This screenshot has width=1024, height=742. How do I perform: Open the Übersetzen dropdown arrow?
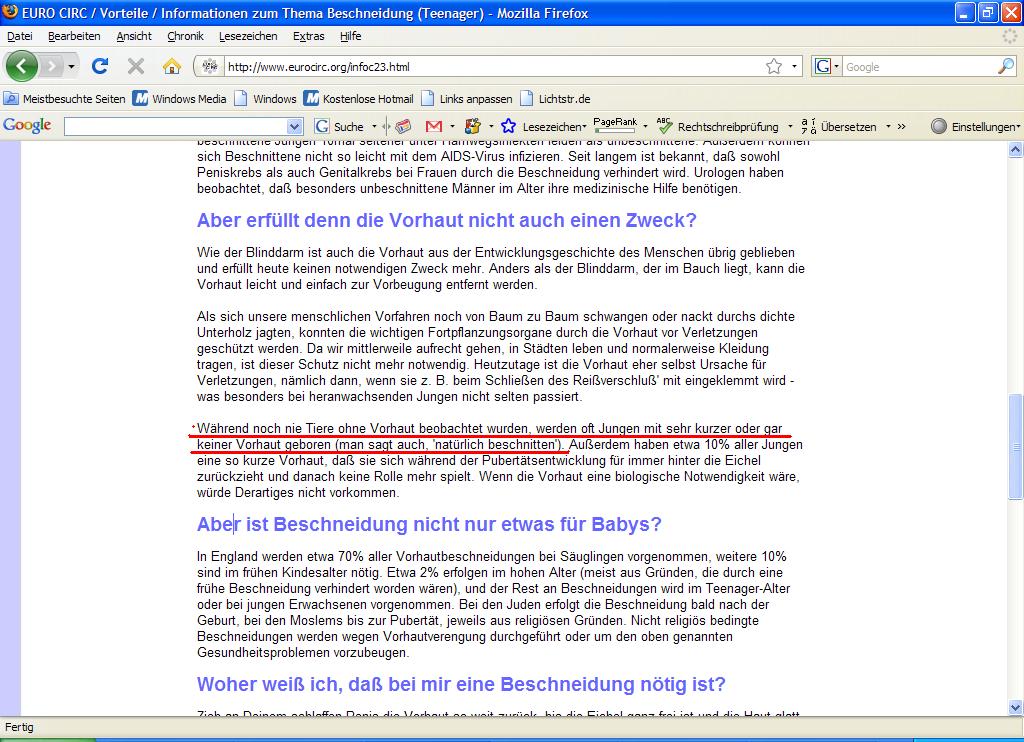click(888, 127)
